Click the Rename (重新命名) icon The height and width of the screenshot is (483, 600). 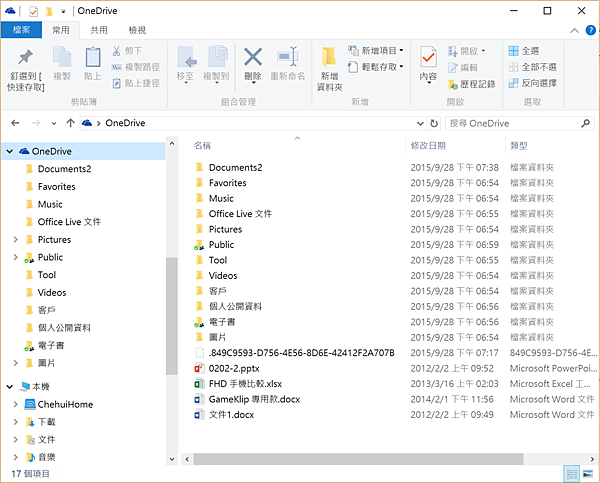[288, 57]
